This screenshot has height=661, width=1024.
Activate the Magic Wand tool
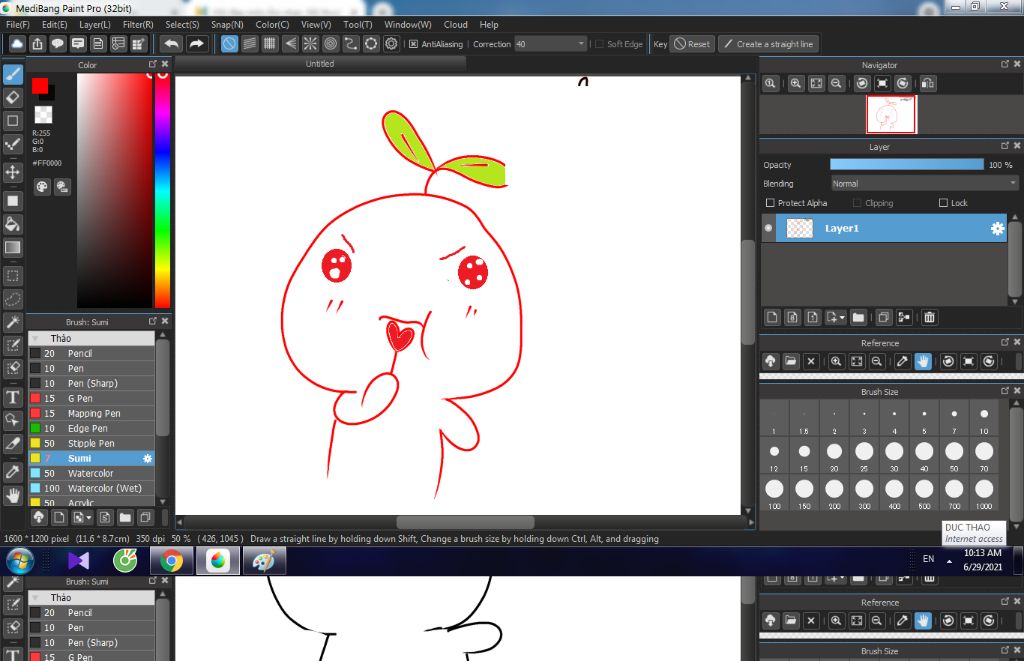click(12, 322)
